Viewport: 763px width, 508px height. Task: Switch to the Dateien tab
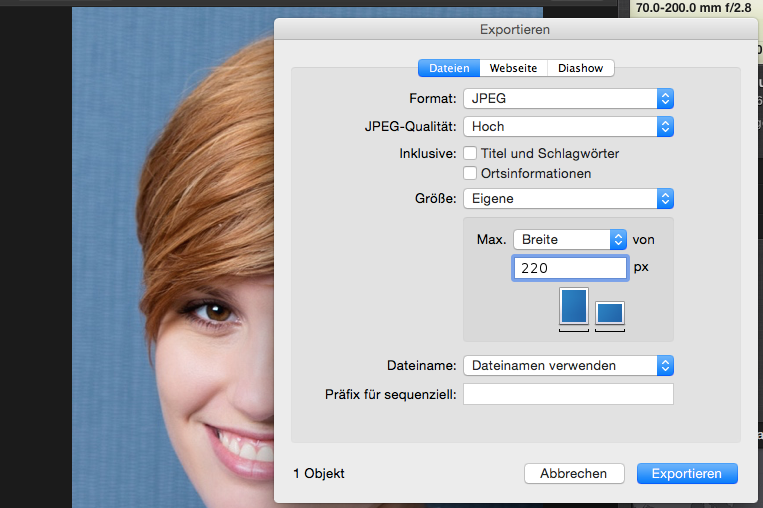click(x=449, y=68)
